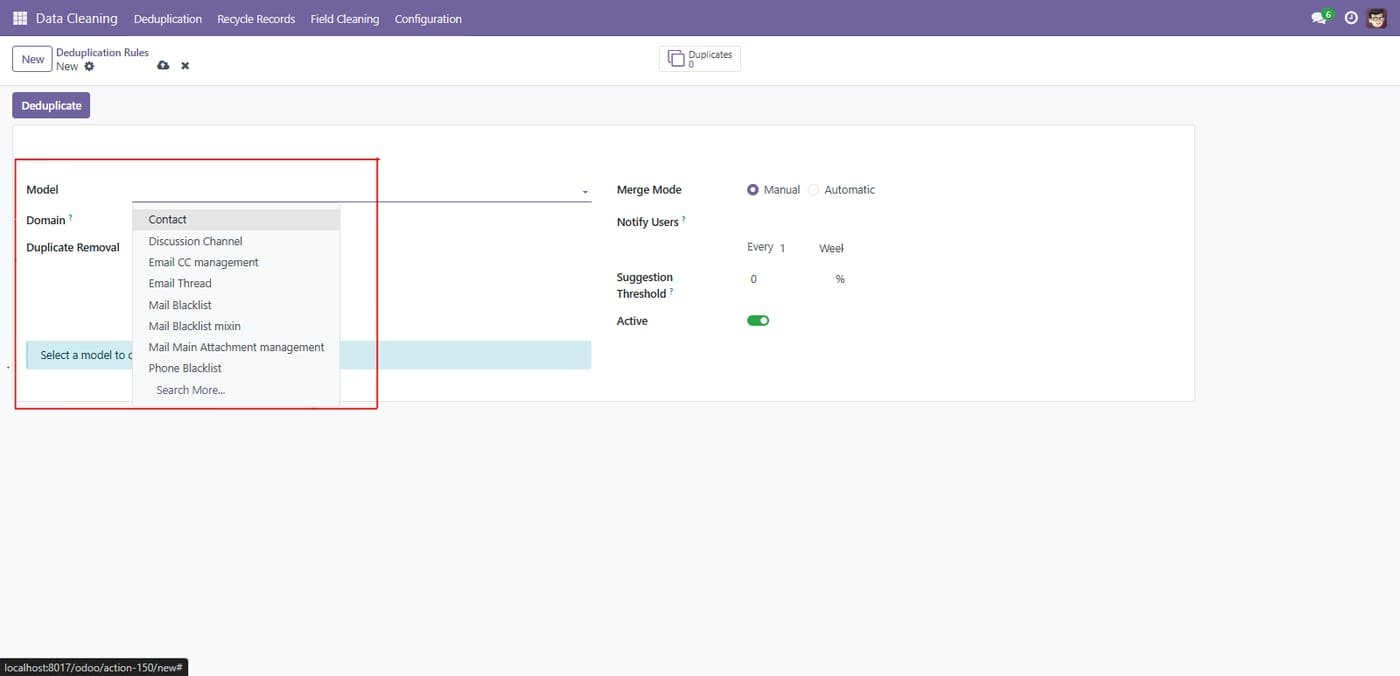Image resolution: width=1400 pixels, height=676 pixels.
Task: Save record with the cloud upload icon
Action: click(x=163, y=65)
